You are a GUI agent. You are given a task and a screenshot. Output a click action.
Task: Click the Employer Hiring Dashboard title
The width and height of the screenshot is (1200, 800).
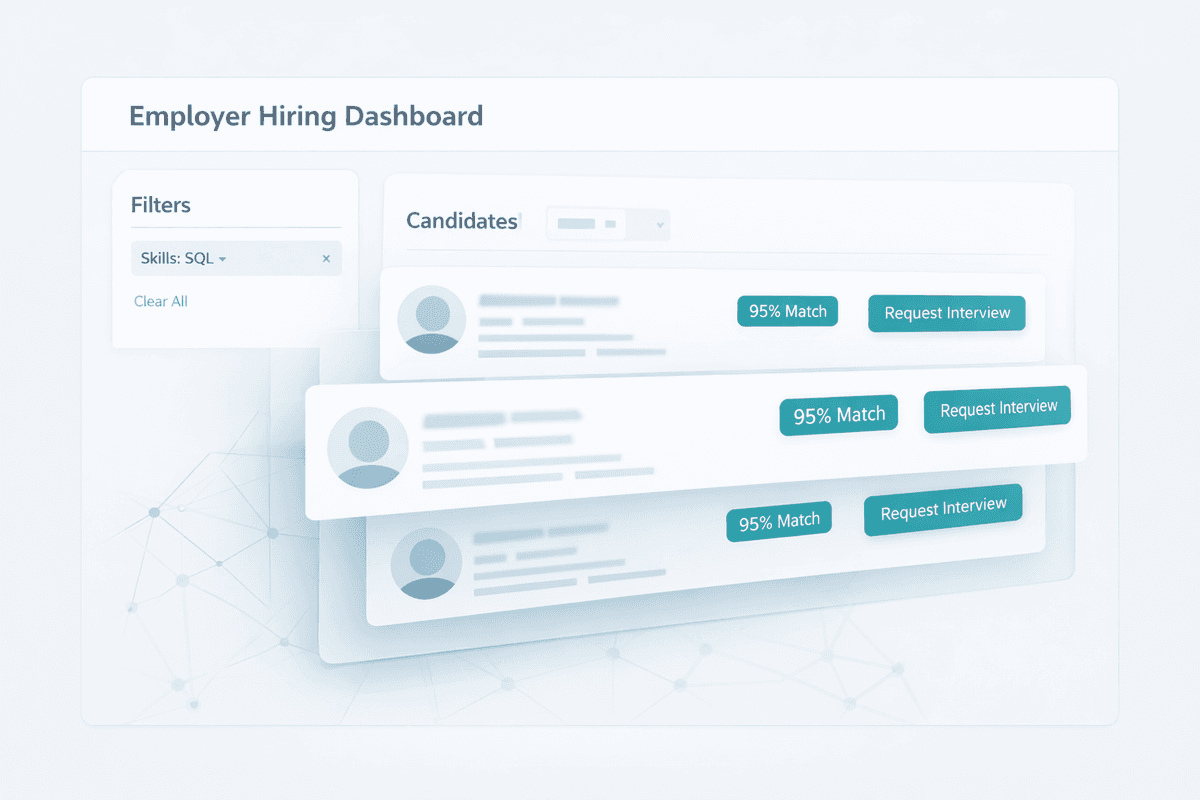click(306, 116)
